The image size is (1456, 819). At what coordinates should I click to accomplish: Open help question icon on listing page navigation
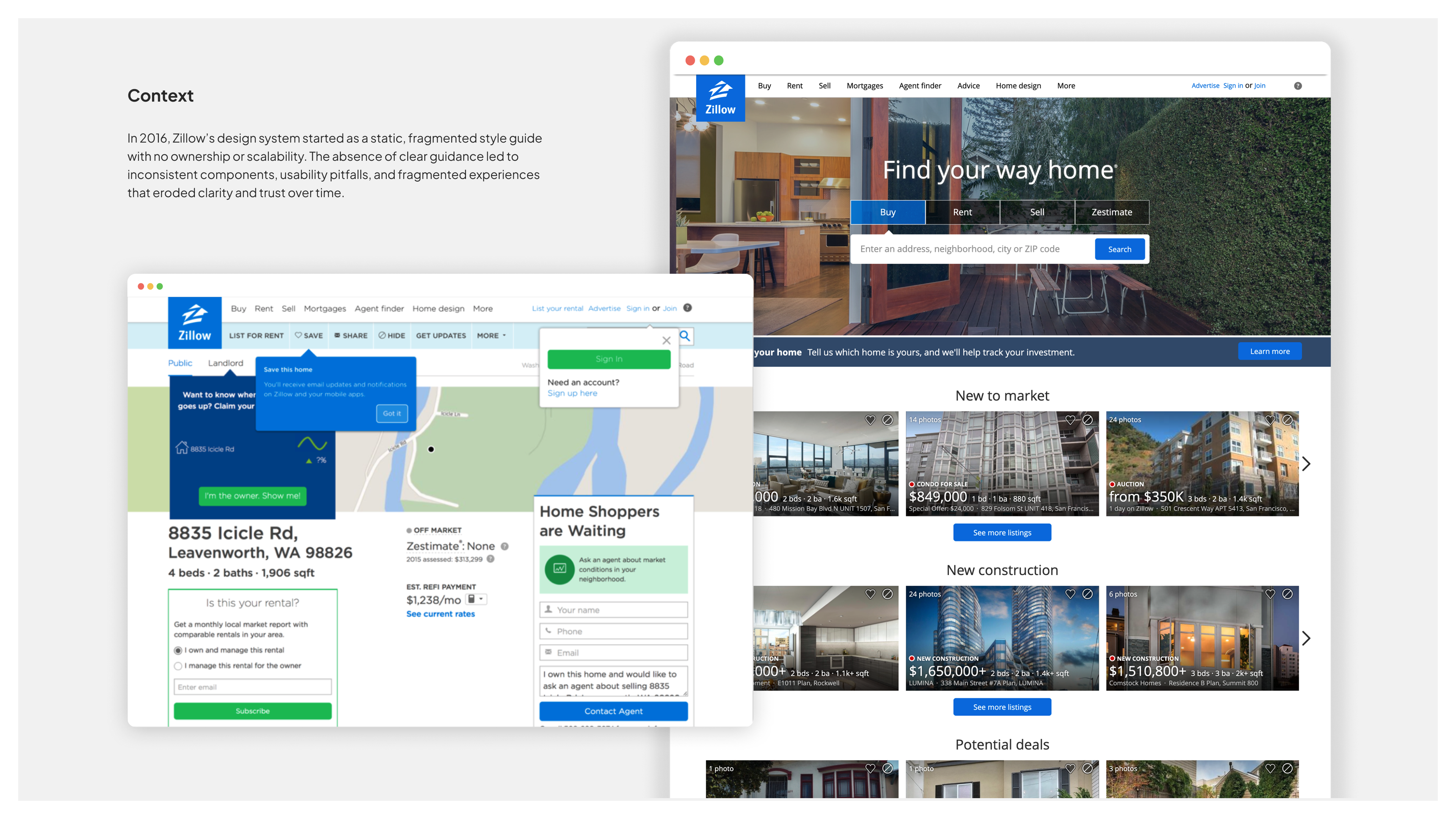[x=687, y=308]
